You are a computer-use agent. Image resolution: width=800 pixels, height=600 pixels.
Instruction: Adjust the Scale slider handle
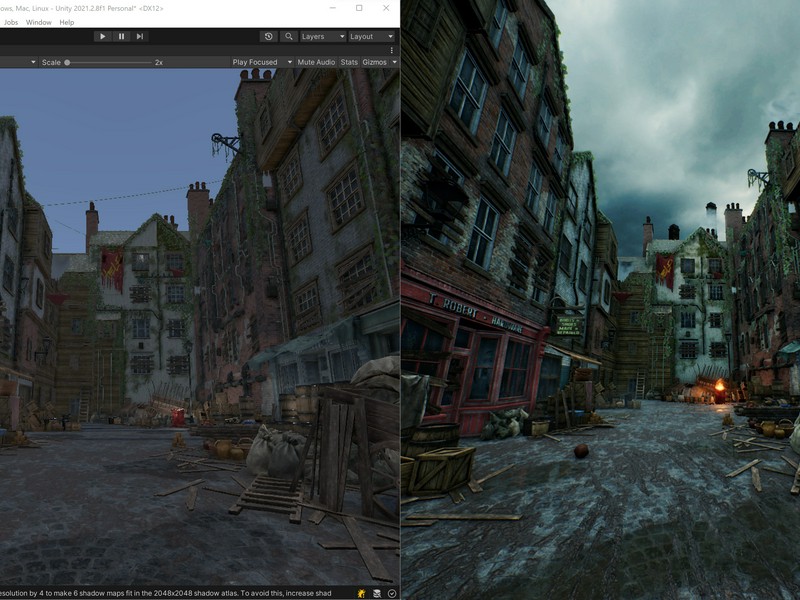coord(67,62)
